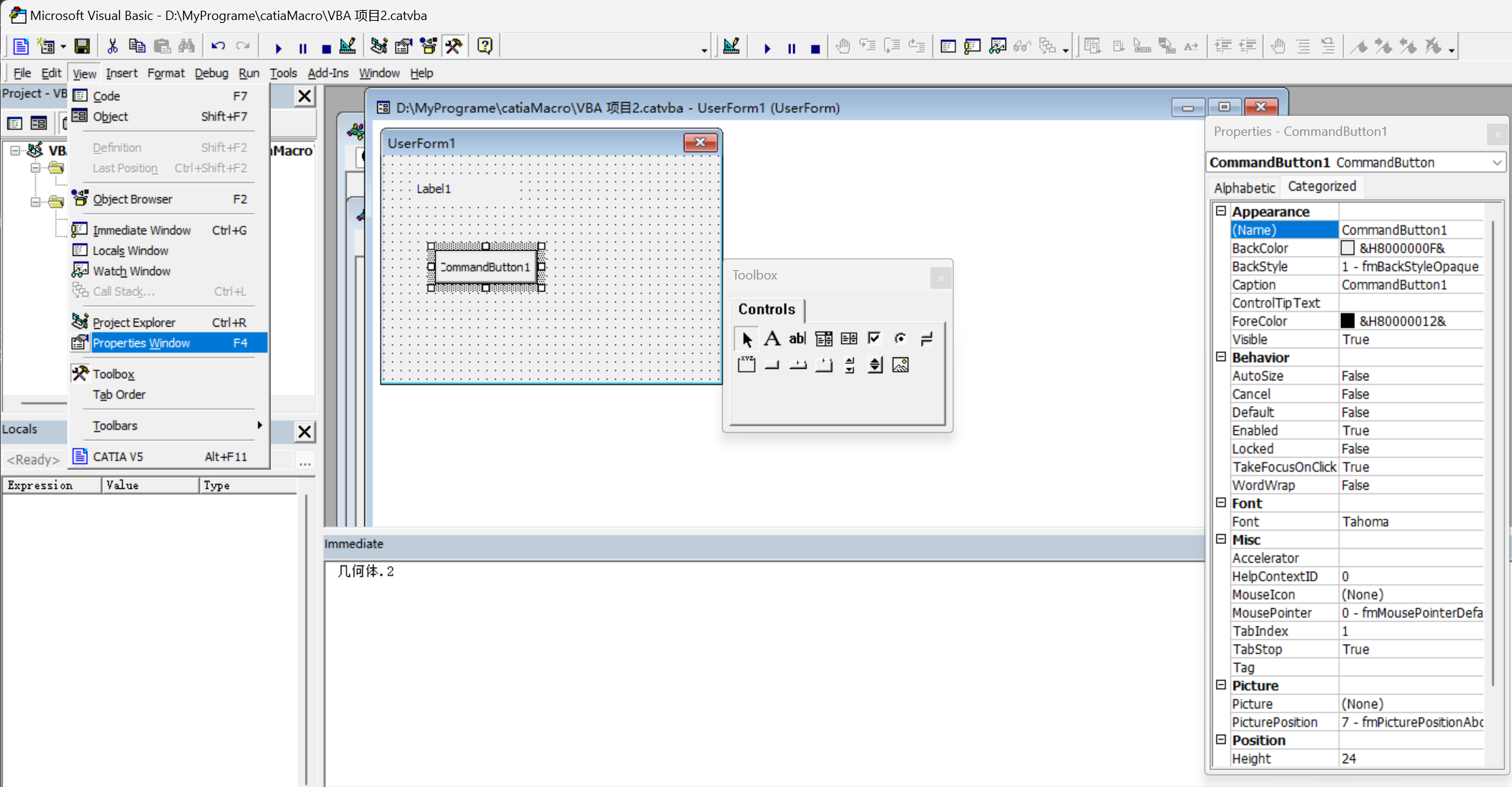Click the Save icon in the toolbar

tap(82, 46)
